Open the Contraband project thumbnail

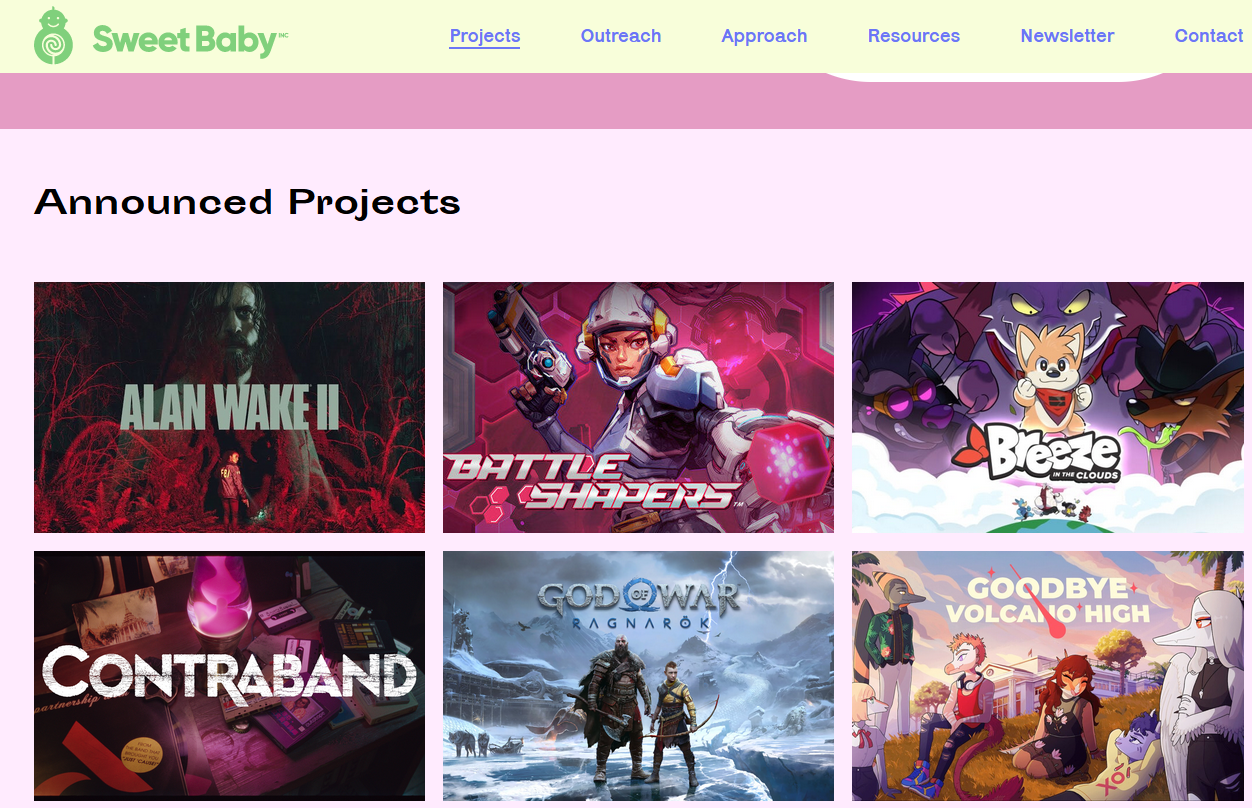coord(229,676)
